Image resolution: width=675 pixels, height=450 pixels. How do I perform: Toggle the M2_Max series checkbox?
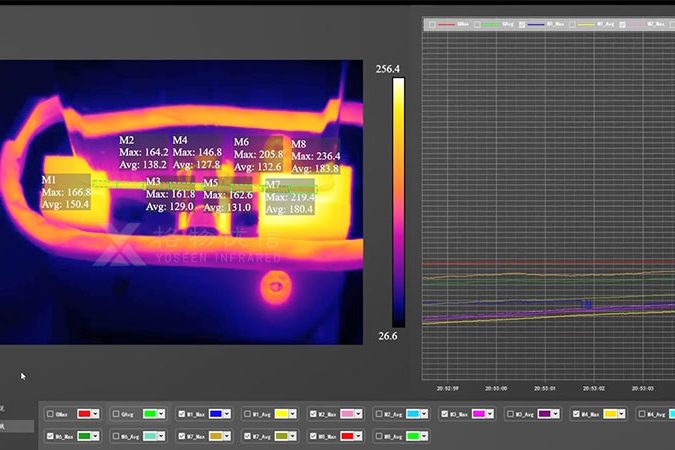pyautogui.click(x=314, y=414)
